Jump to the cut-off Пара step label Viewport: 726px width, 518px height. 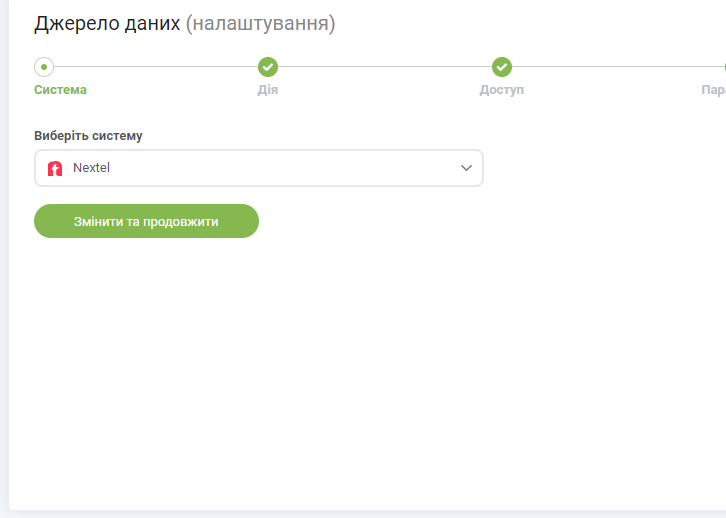[x=713, y=90]
